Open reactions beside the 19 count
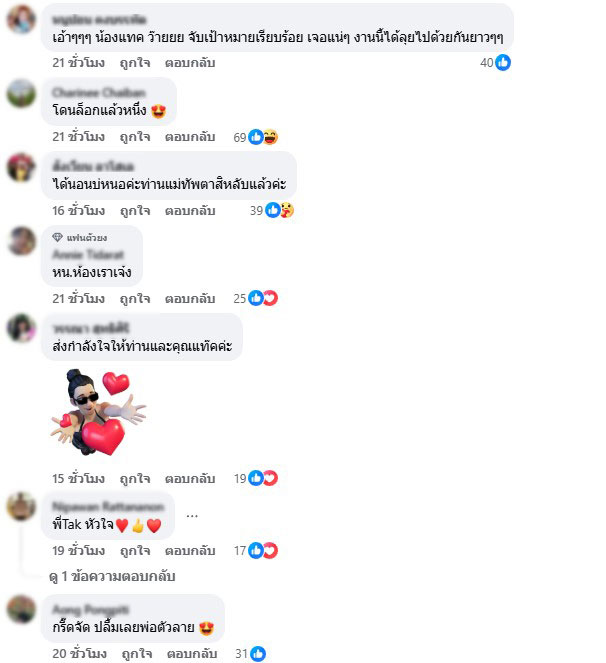 tap(263, 478)
